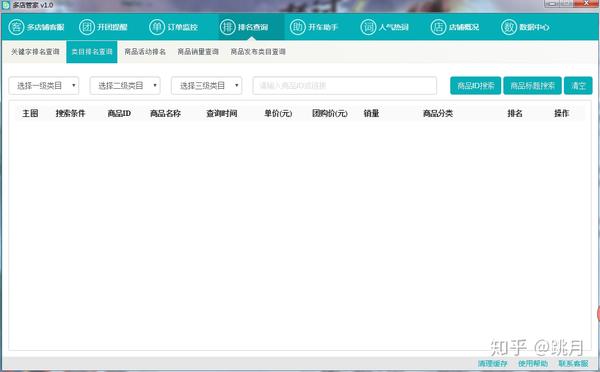Open the 使用帮助 link

click(533, 364)
